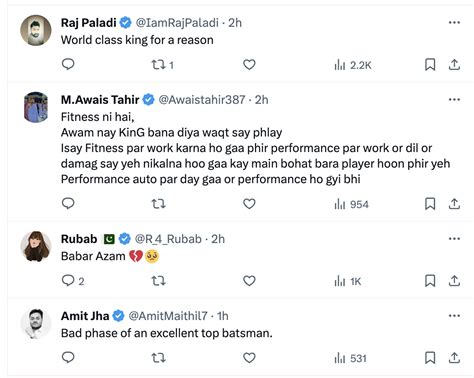
Task: Bookmark Amit Jha's tweet
Action: pos(430,358)
